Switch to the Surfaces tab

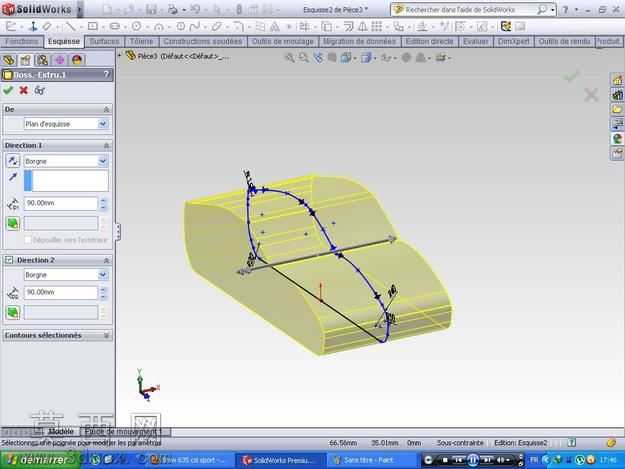[104, 41]
